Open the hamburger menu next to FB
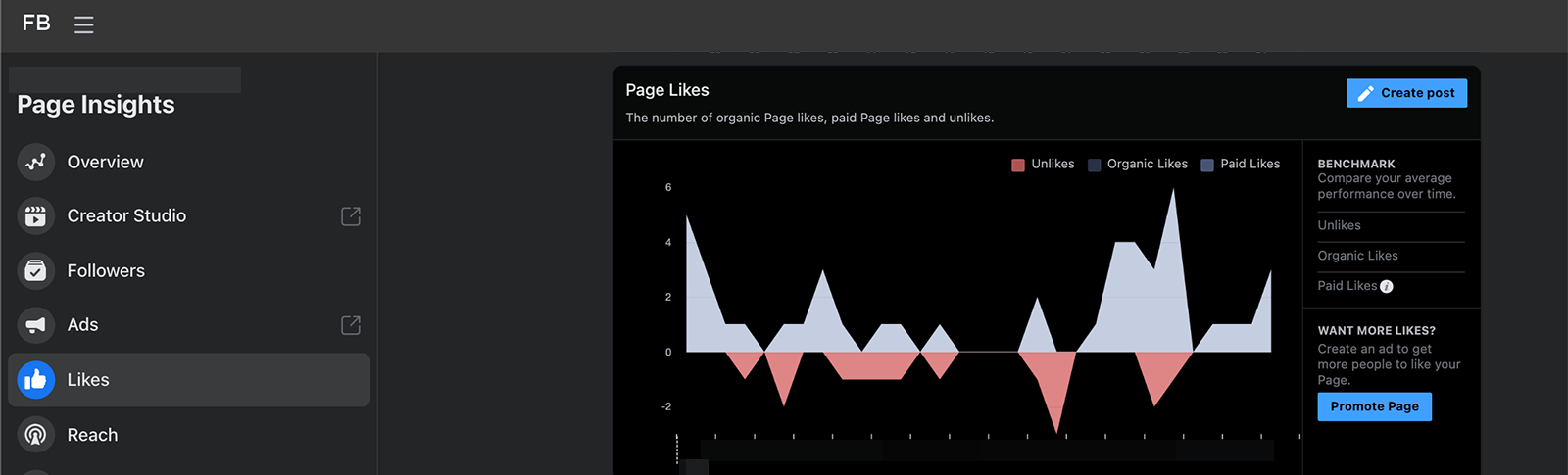The image size is (1568, 475). coord(84,24)
